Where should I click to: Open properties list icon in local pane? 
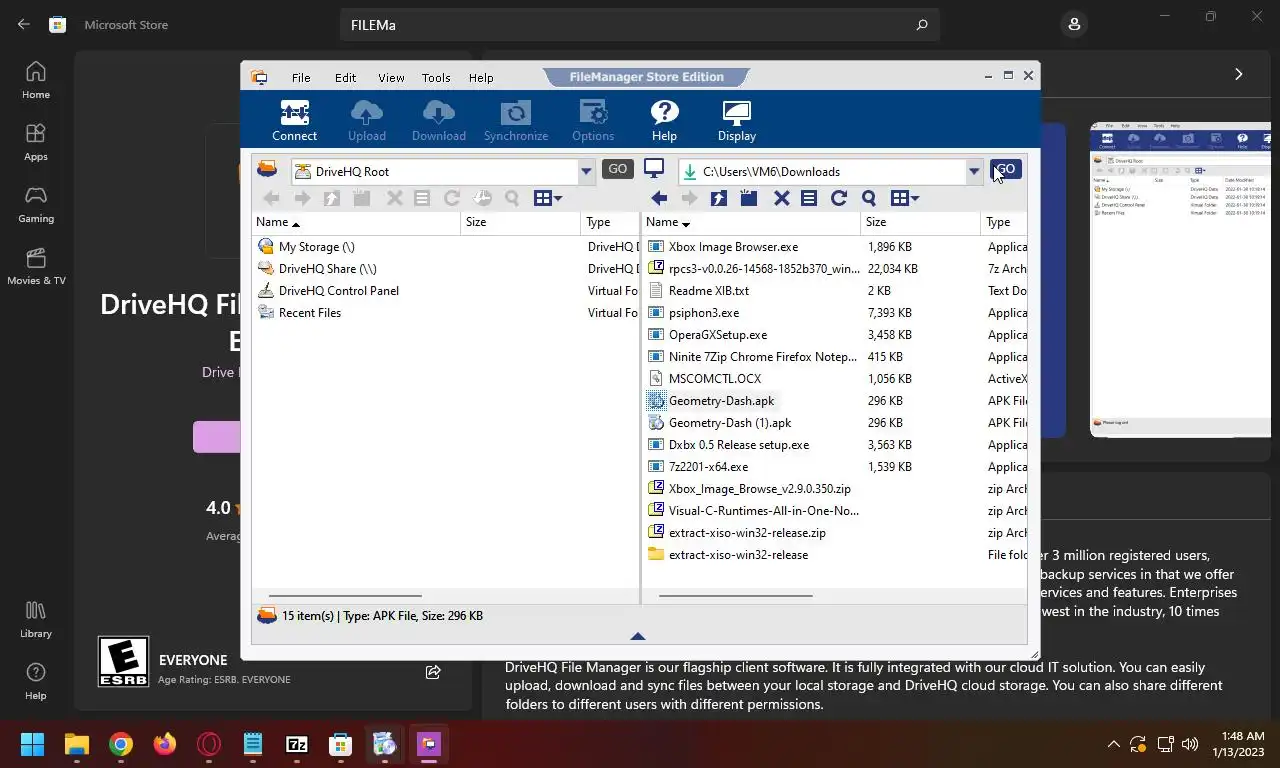(x=809, y=198)
